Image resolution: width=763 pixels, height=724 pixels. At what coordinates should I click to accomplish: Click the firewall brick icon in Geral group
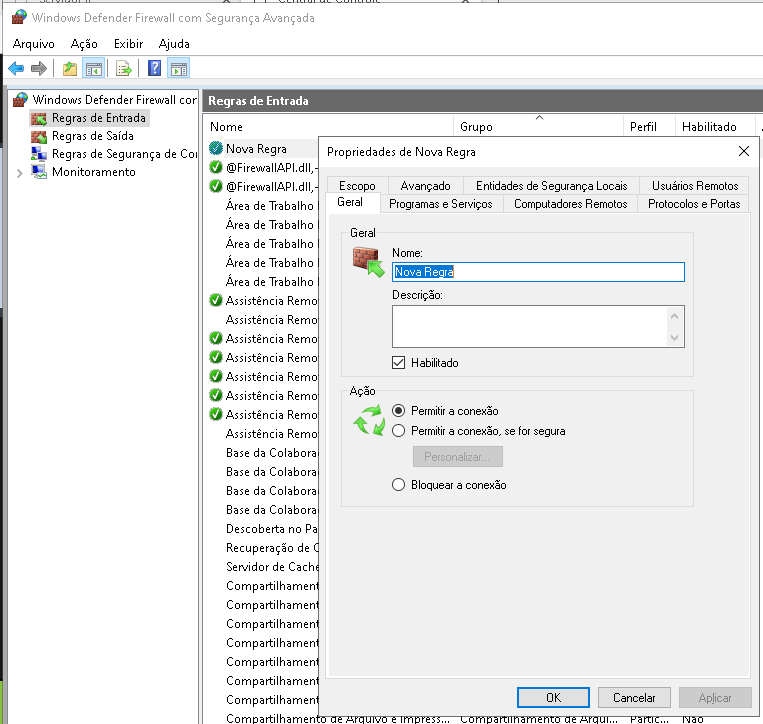[x=368, y=262]
